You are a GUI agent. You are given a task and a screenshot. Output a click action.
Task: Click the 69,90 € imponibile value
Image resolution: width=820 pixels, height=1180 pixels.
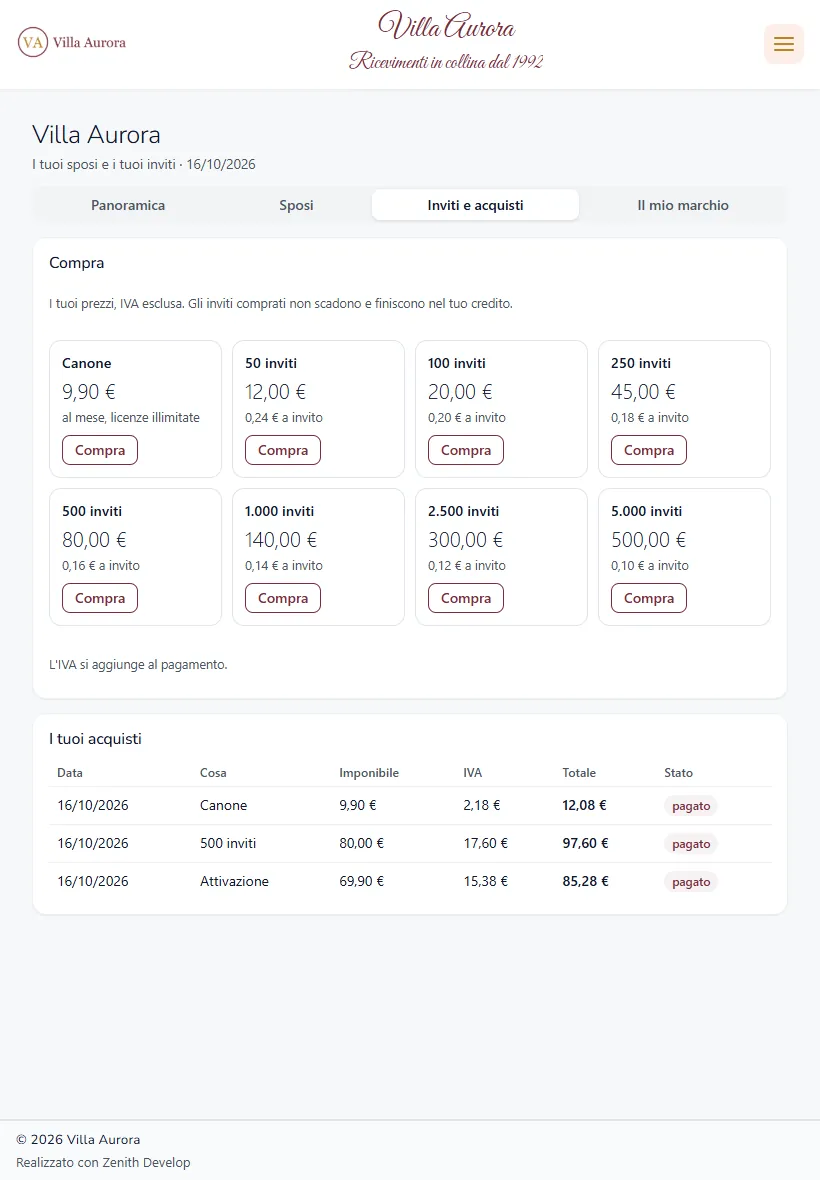click(x=361, y=881)
